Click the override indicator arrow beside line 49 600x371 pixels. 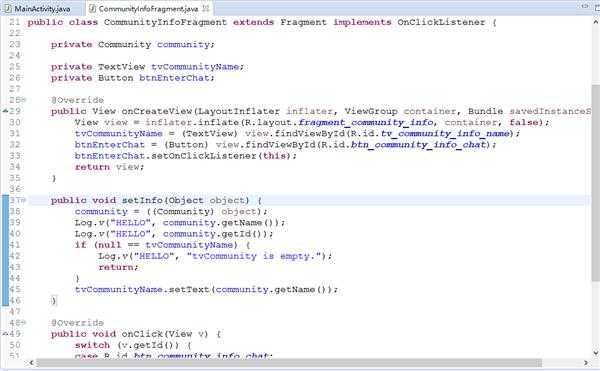coord(5,334)
